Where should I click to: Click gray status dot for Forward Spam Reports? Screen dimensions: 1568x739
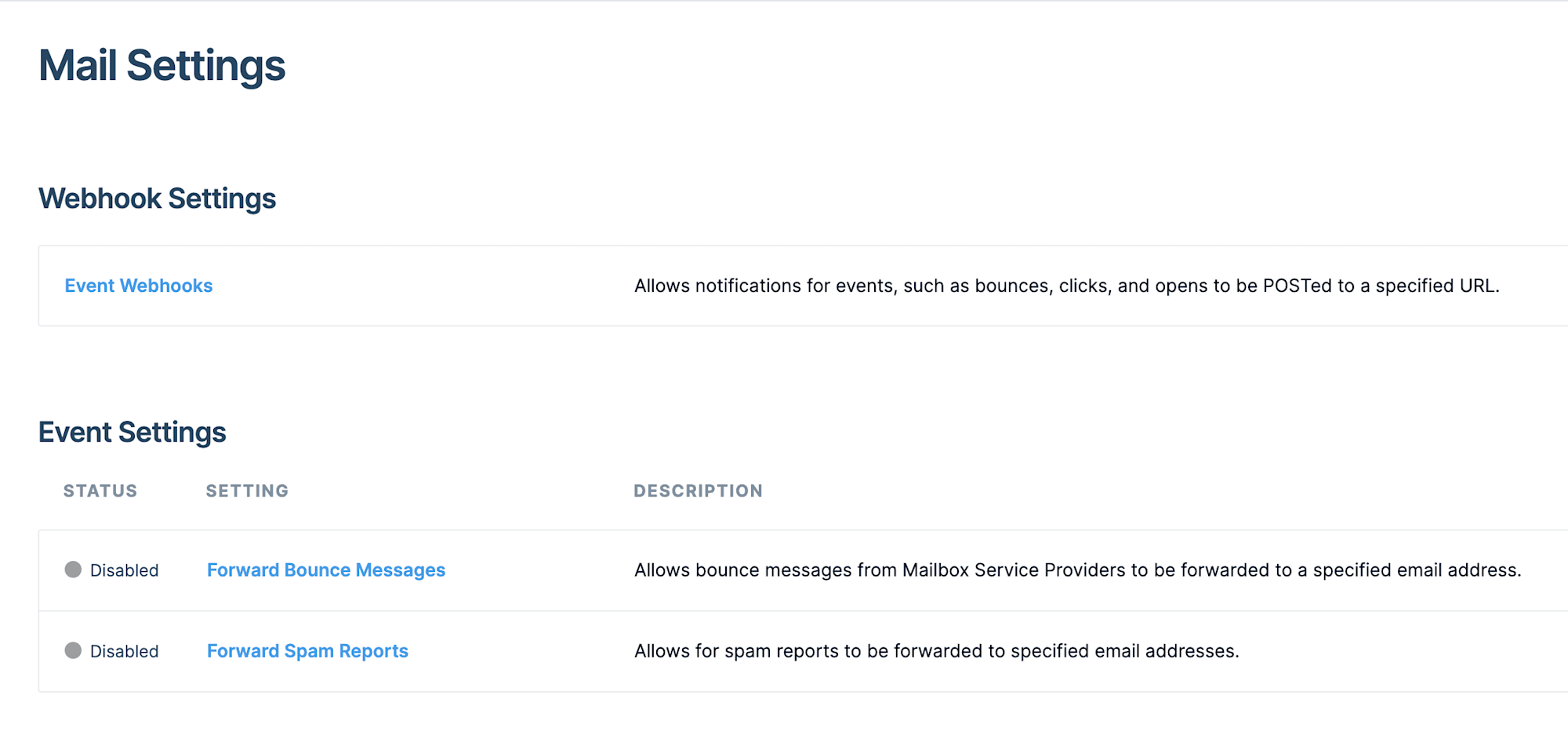tap(73, 650)
